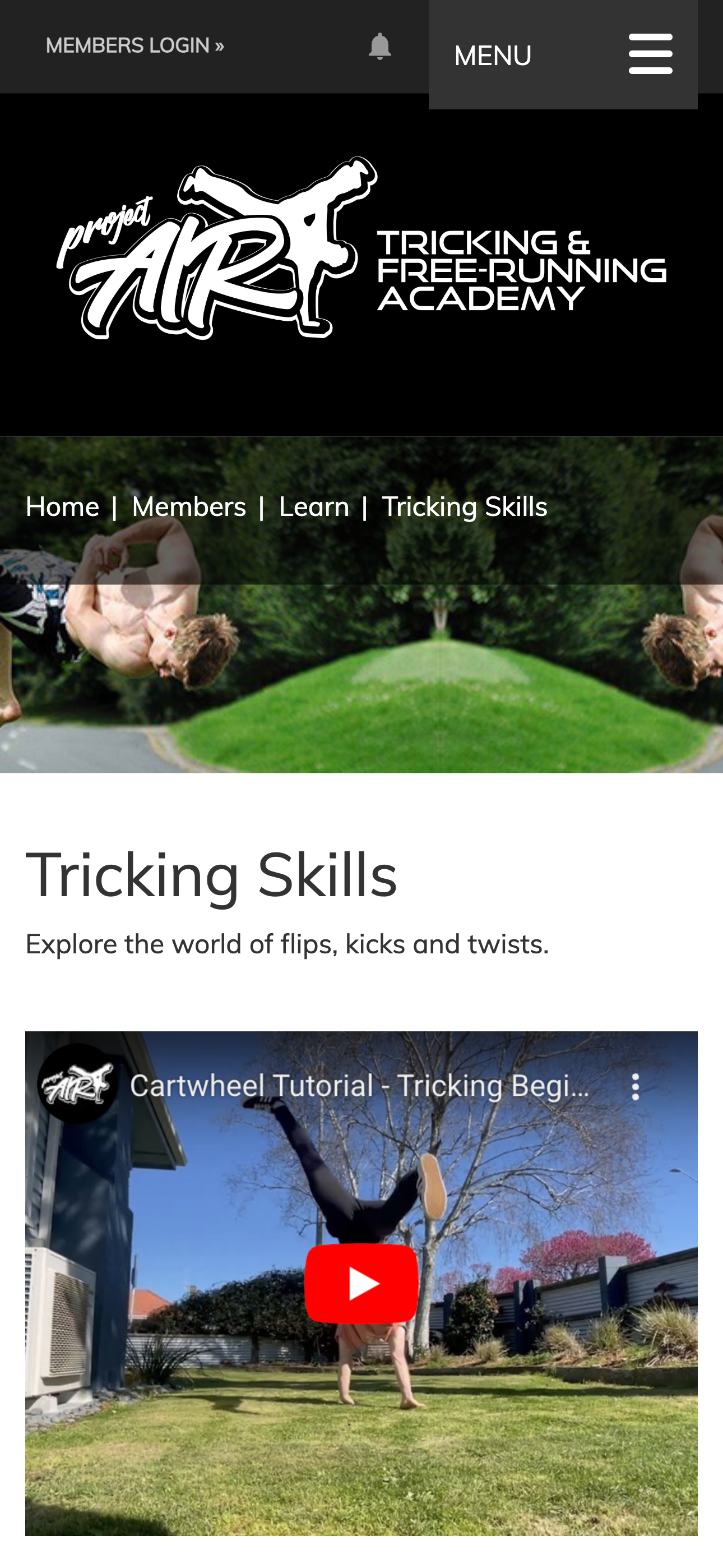Click the cartwheel video thumbnail
The width and height of the screenshot is (723, 1568).
pyautogui.click(x=361, y=1283)
